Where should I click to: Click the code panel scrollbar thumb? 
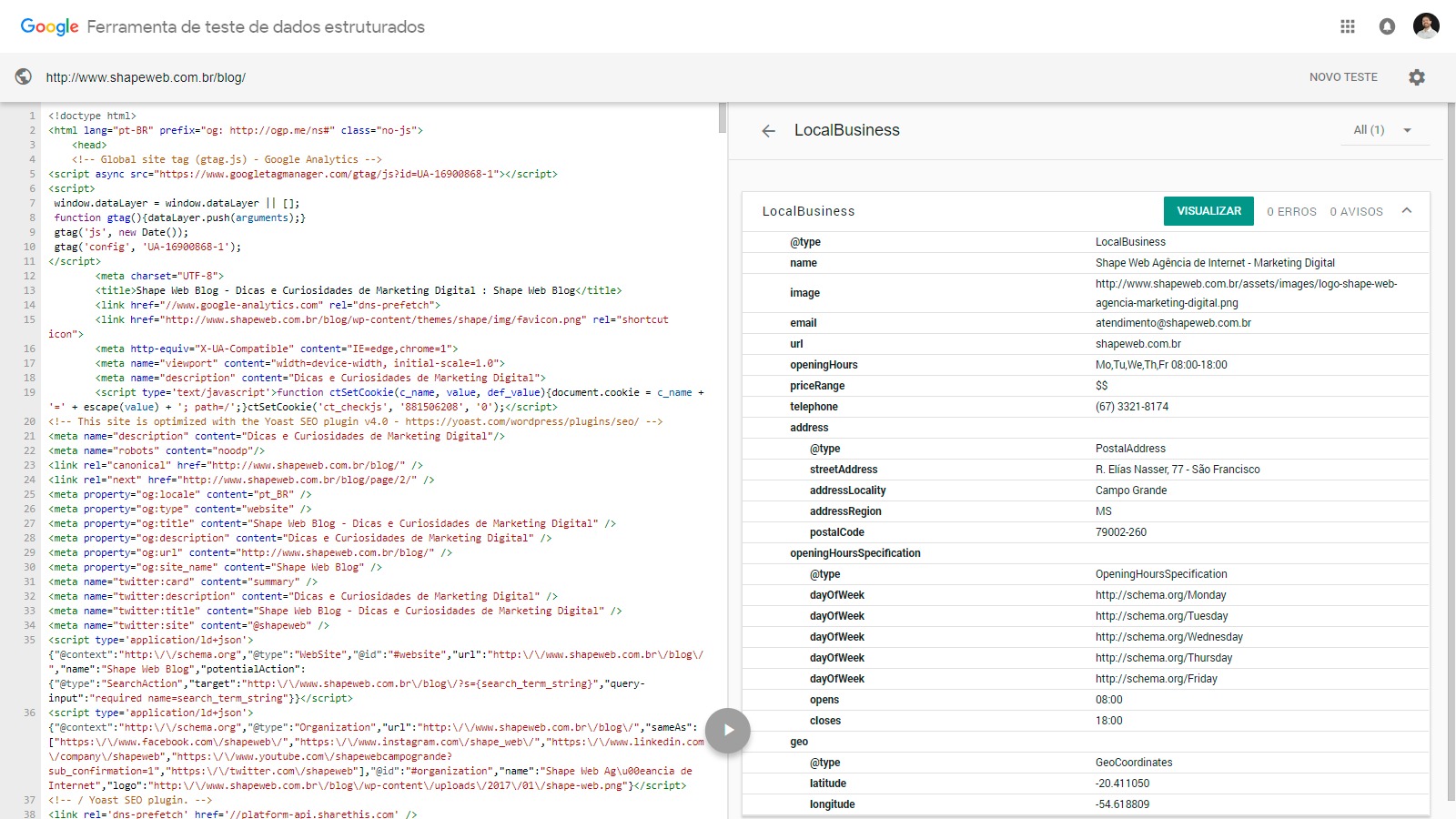pyautogui.click(x=723, y=117)
